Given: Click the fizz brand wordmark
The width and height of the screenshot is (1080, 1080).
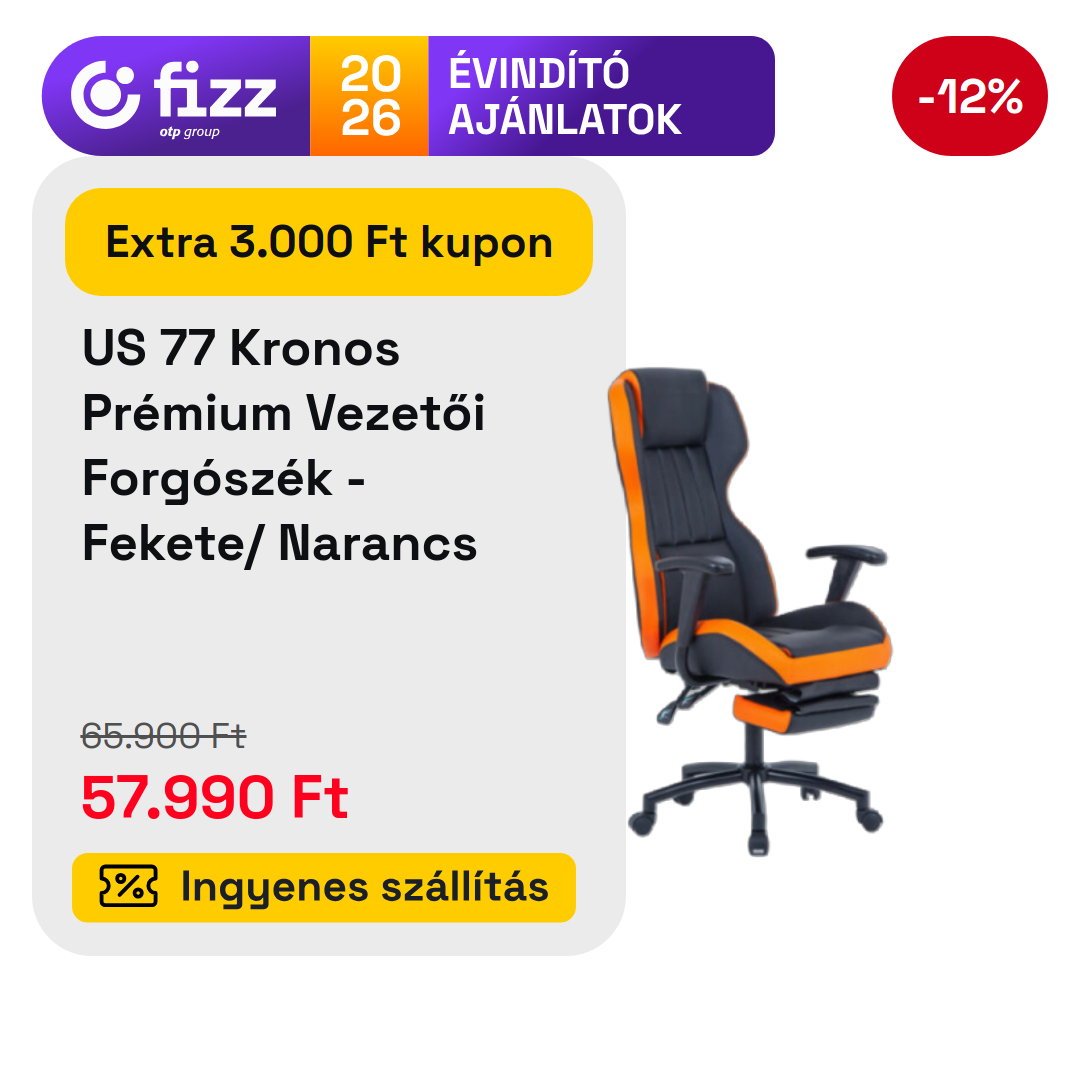Looking at the screenshot, I should click(215, 90).
